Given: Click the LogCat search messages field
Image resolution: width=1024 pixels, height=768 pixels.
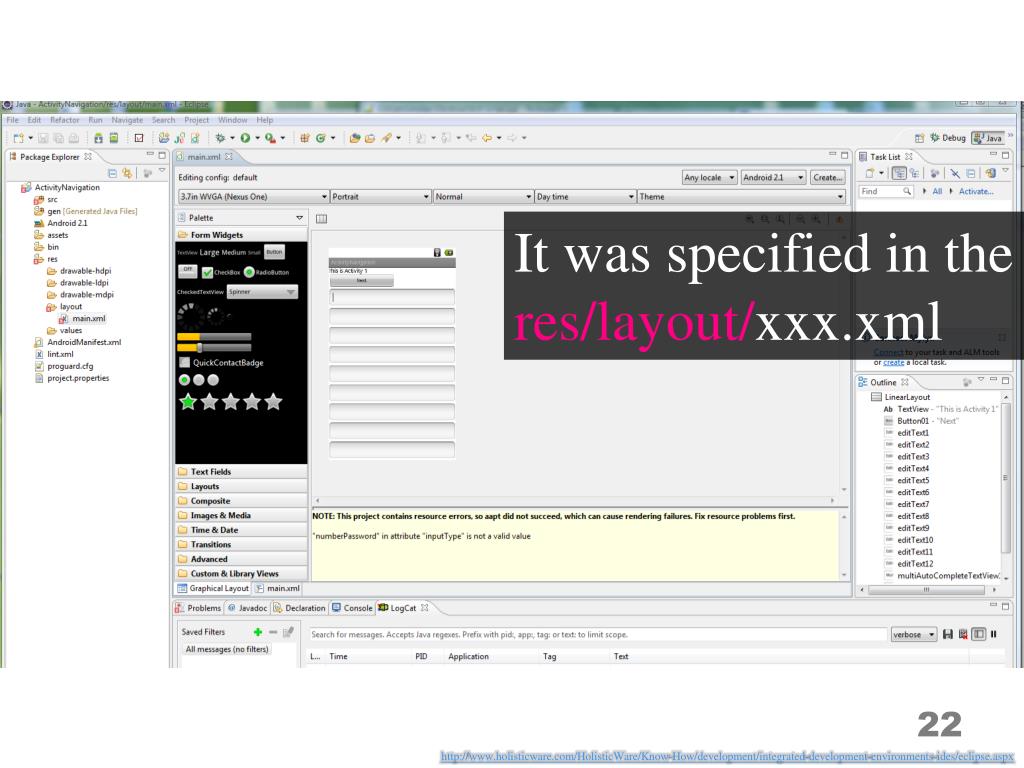Looking at the screenshot, I should click(x=598, y=635).
